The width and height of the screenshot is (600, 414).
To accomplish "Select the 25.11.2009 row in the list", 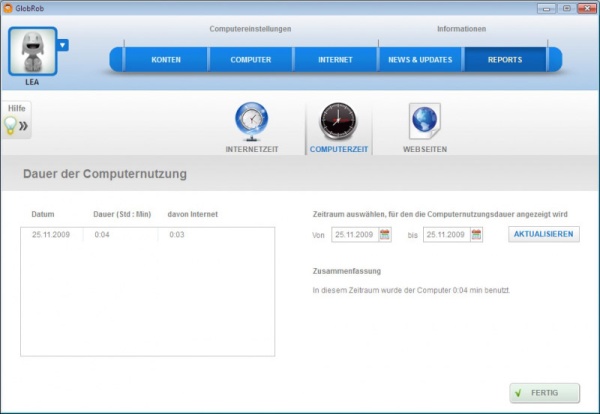I will pyautogui.click(x=147, y=235).
